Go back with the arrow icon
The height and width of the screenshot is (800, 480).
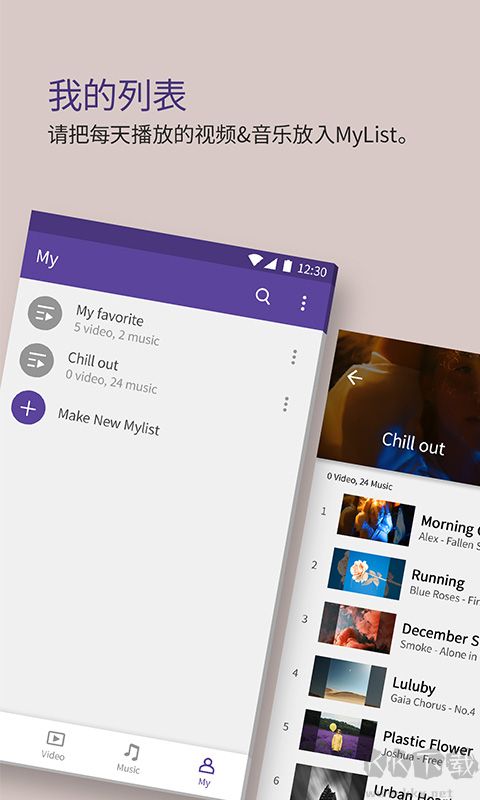coord(354,378)
